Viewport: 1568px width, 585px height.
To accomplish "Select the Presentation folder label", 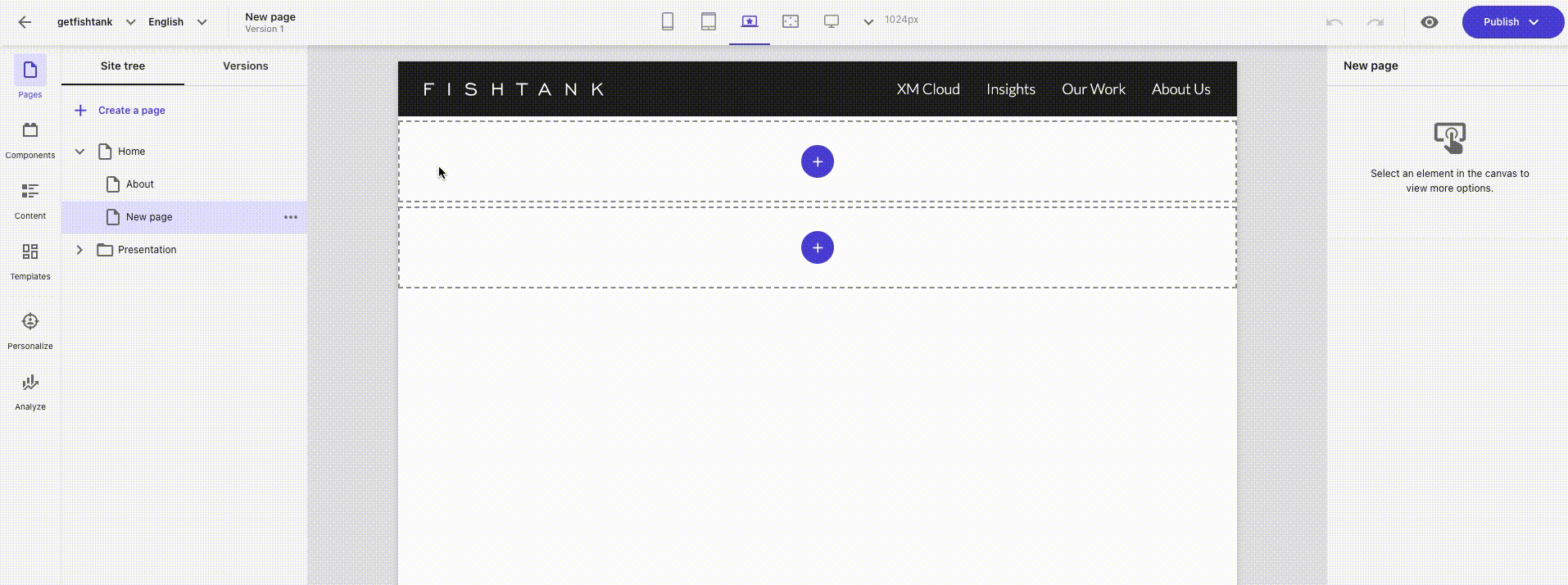I will (x=147, y=250).
